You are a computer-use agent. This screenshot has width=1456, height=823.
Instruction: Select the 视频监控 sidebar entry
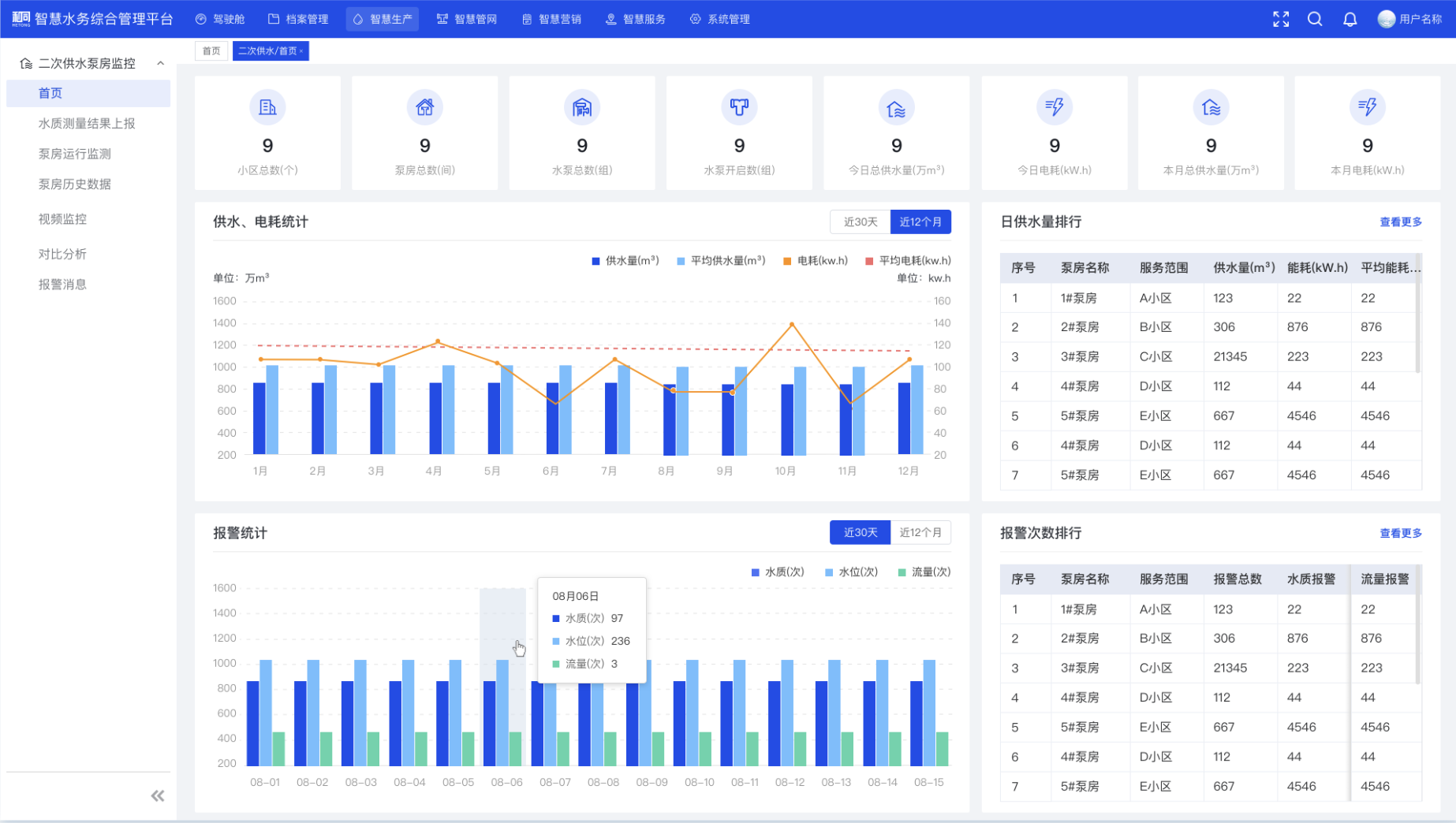point(62,218)
